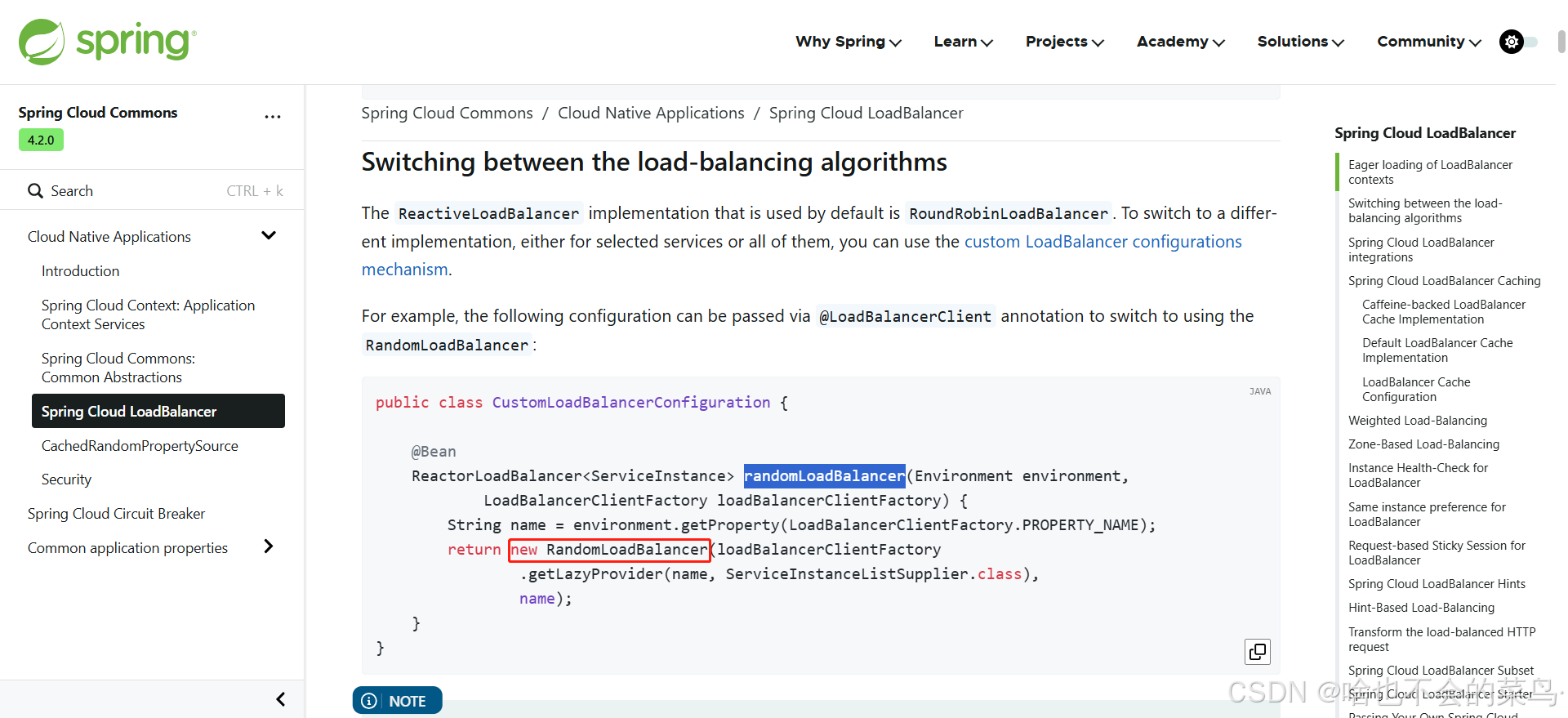This screenshot has width=1568, height=718.
Task: Open the Security page
Action: [x=66, y=479]
